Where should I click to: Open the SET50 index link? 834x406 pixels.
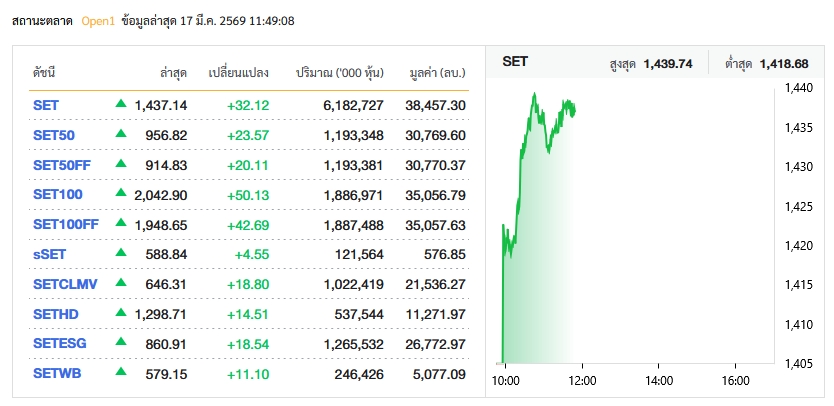pos(53,134)
